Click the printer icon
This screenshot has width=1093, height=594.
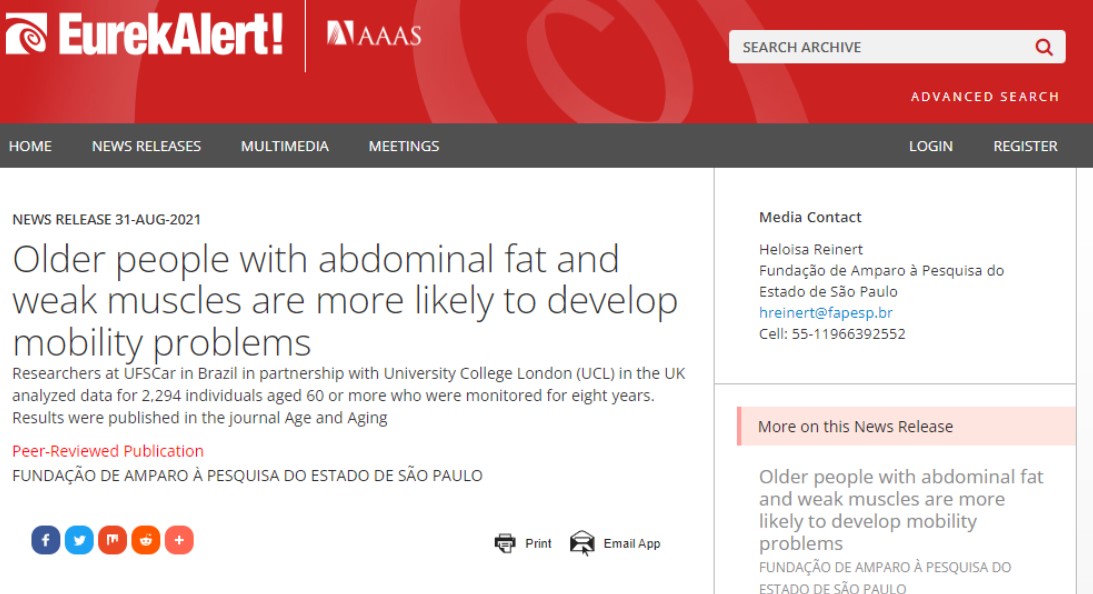(505, 543)
